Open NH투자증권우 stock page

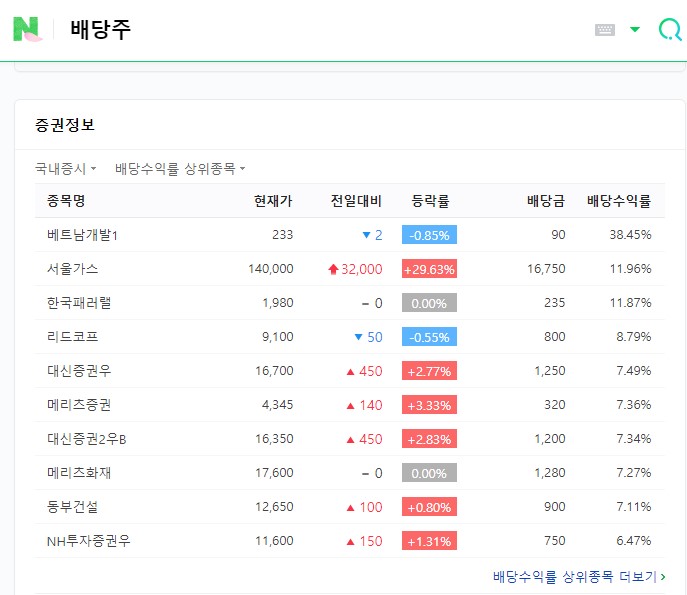tap(89, 541)
